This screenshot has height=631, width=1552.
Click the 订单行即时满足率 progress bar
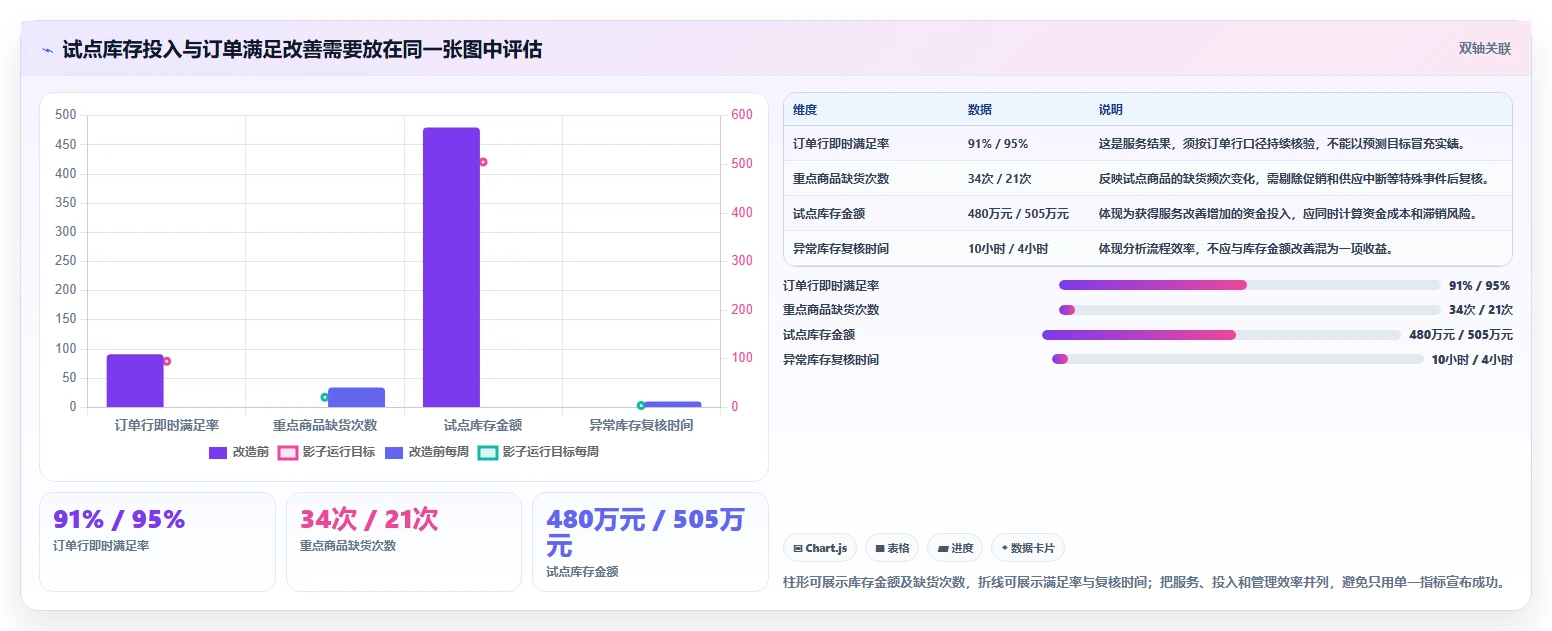1249,285
